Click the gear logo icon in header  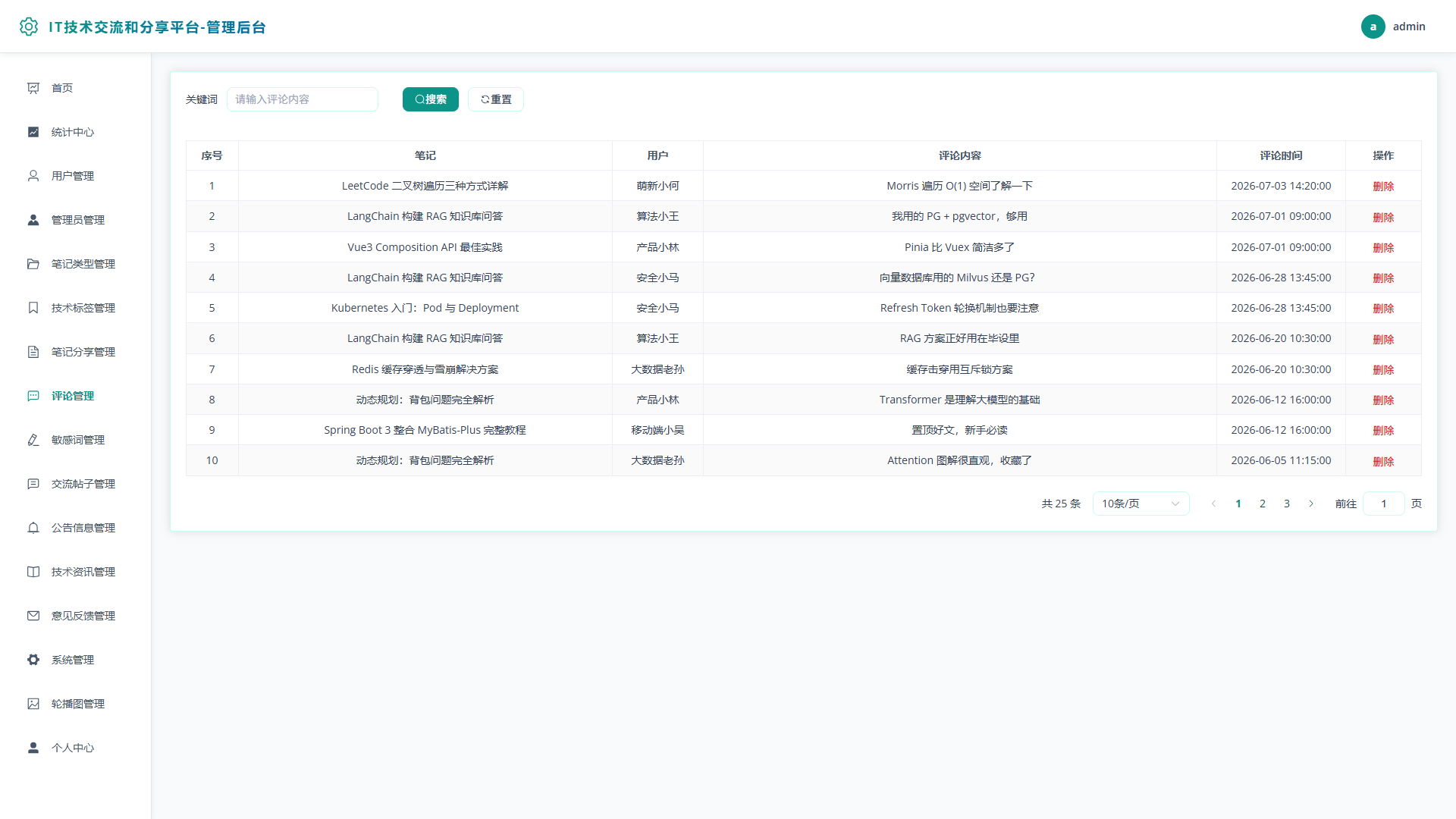pos(29,27)
